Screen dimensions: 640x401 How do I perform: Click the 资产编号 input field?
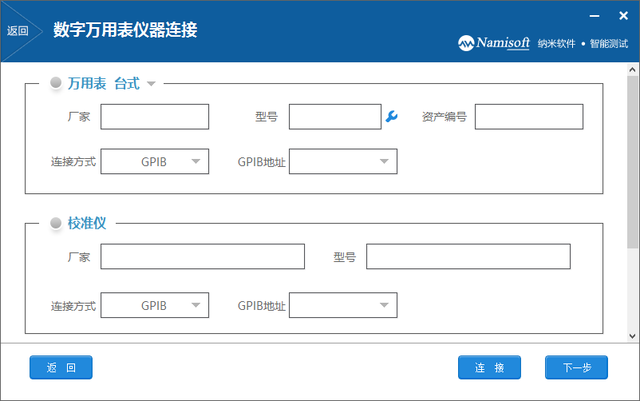click(x=528, y=117)
